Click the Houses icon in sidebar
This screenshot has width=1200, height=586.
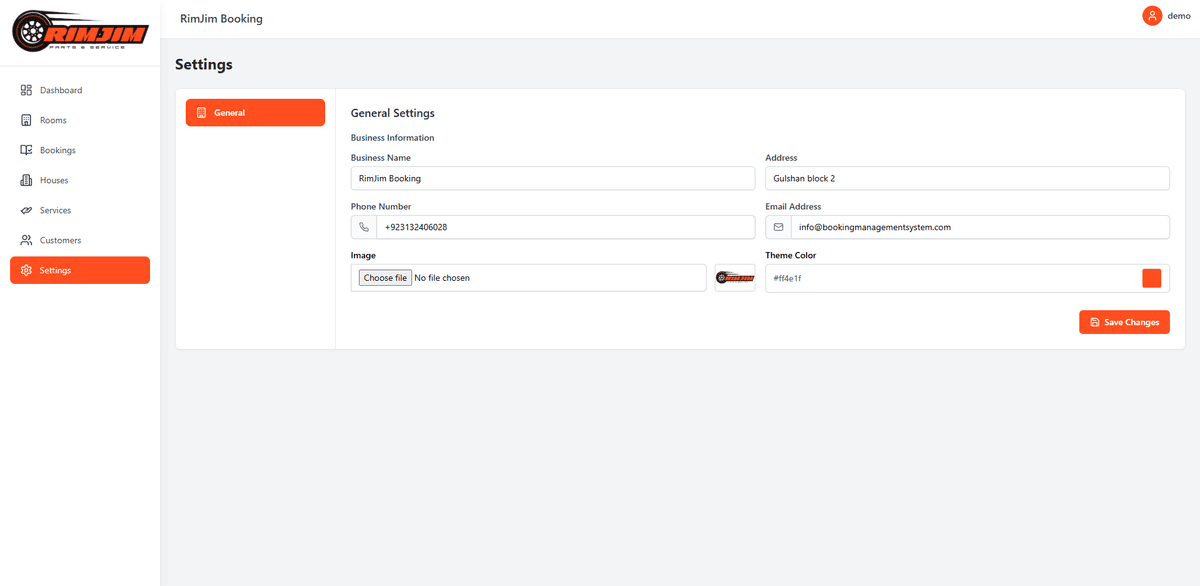point(27,180)
